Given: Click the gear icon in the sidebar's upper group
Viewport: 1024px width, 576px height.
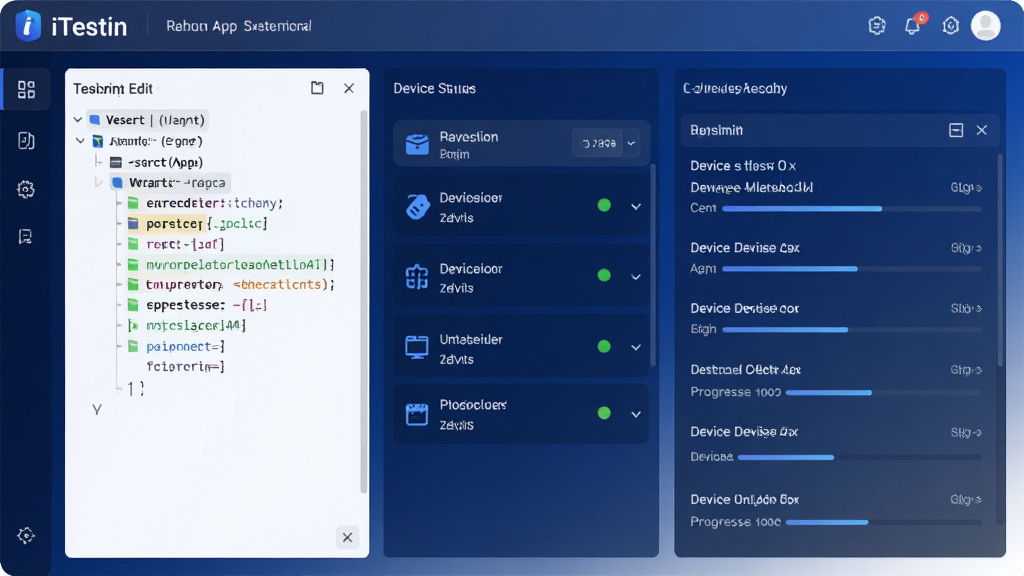Looking at the screenshot, I should [x=26, y=189].
